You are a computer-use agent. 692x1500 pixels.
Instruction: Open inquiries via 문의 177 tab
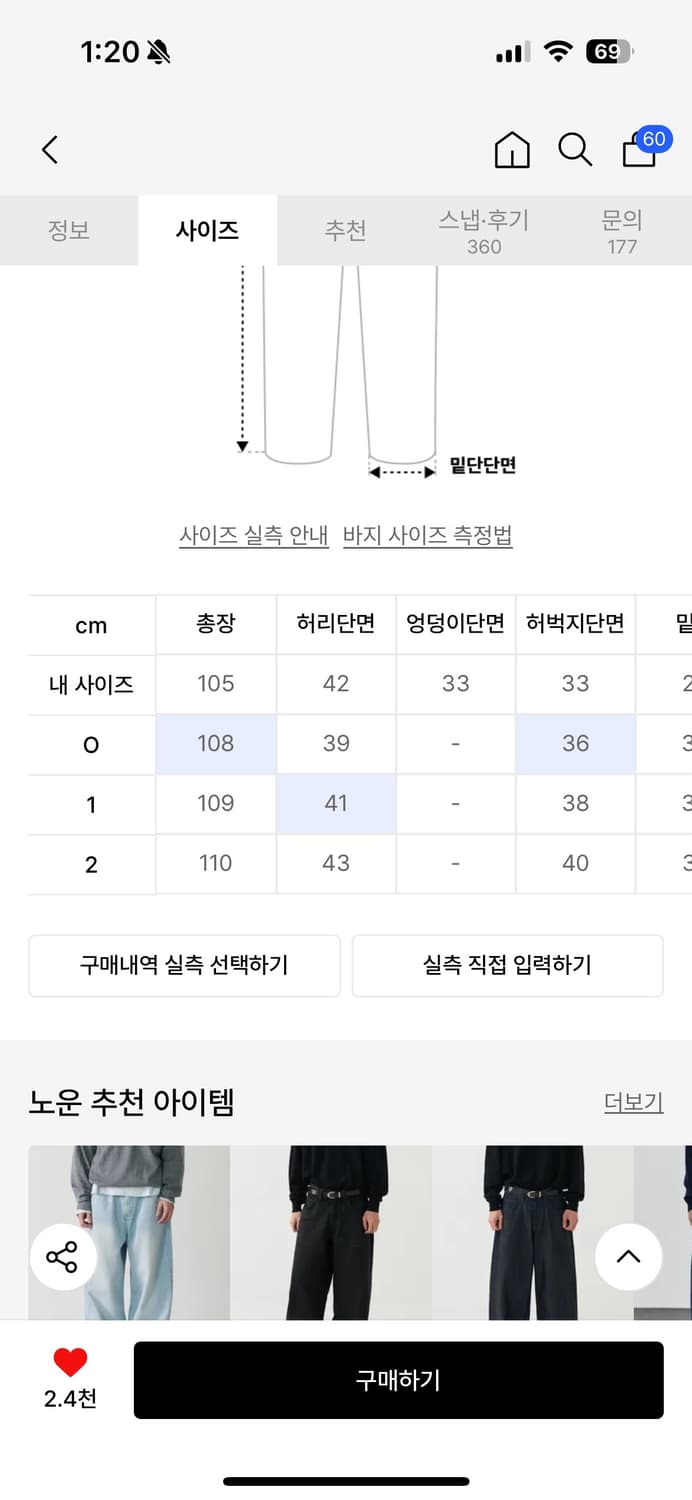(x=621, y=231)
